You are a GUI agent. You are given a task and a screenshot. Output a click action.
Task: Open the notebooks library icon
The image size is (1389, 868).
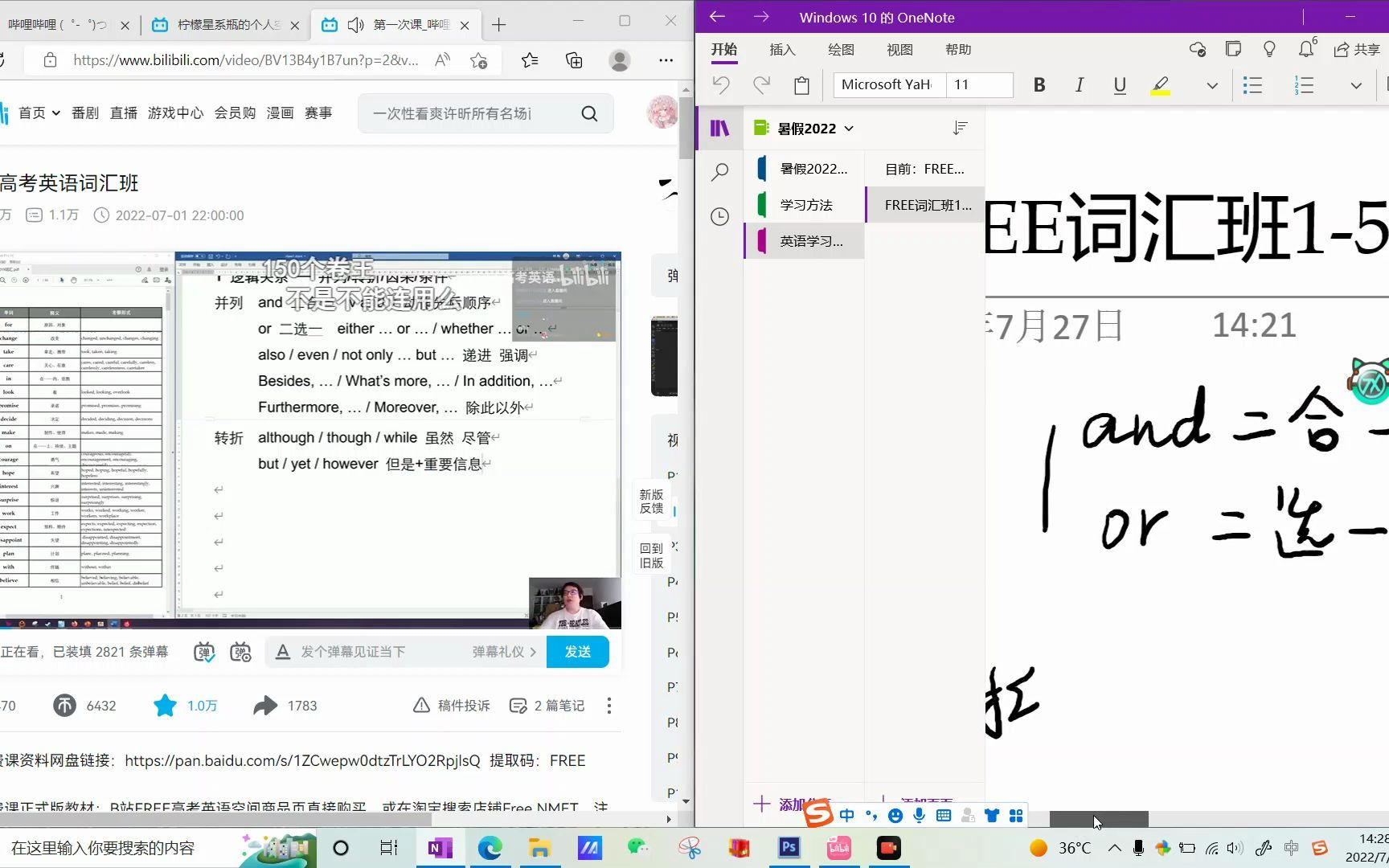[x=719, y=128]
